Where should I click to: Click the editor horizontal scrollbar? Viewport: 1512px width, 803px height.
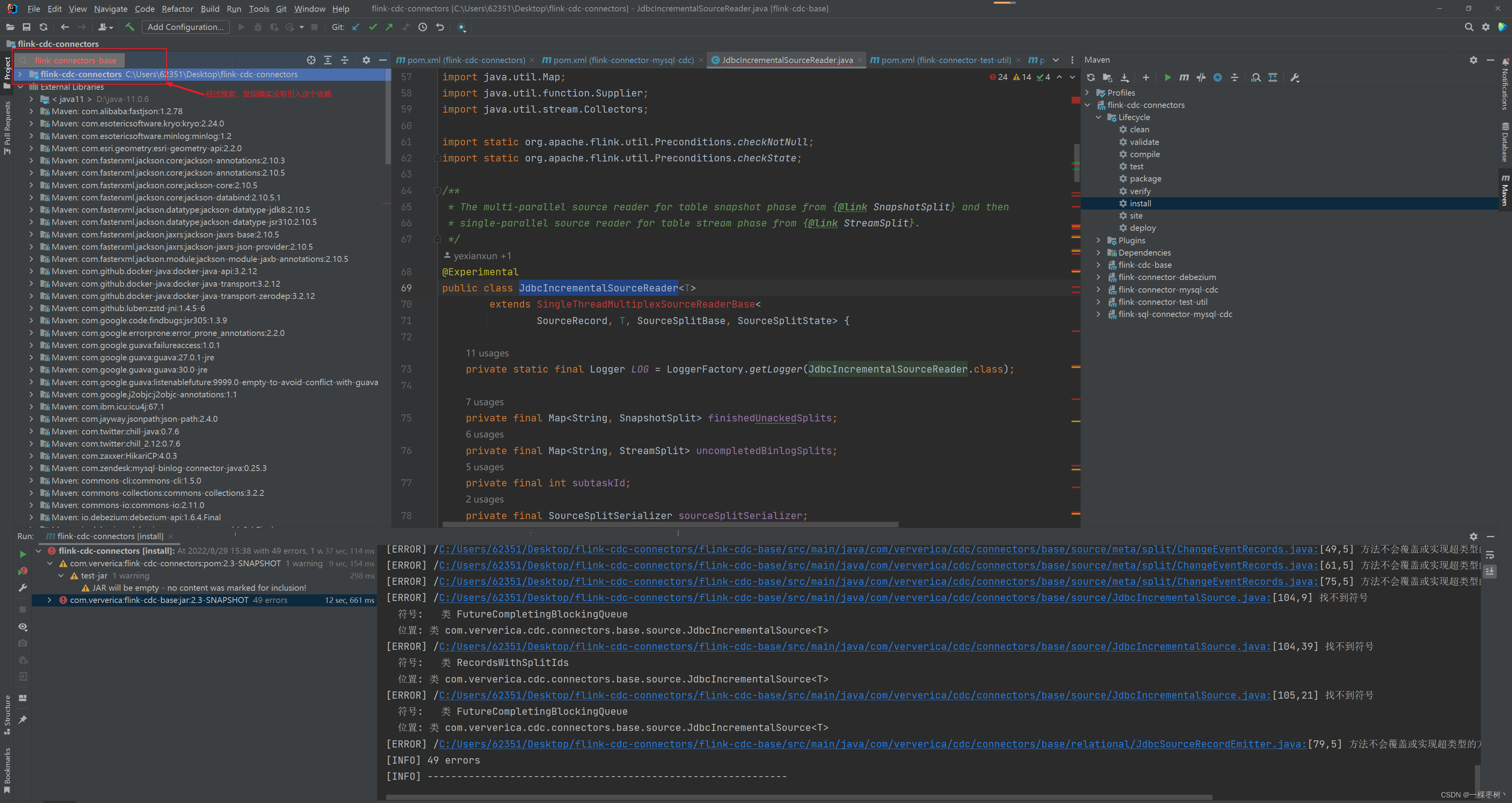click(670, 524)
